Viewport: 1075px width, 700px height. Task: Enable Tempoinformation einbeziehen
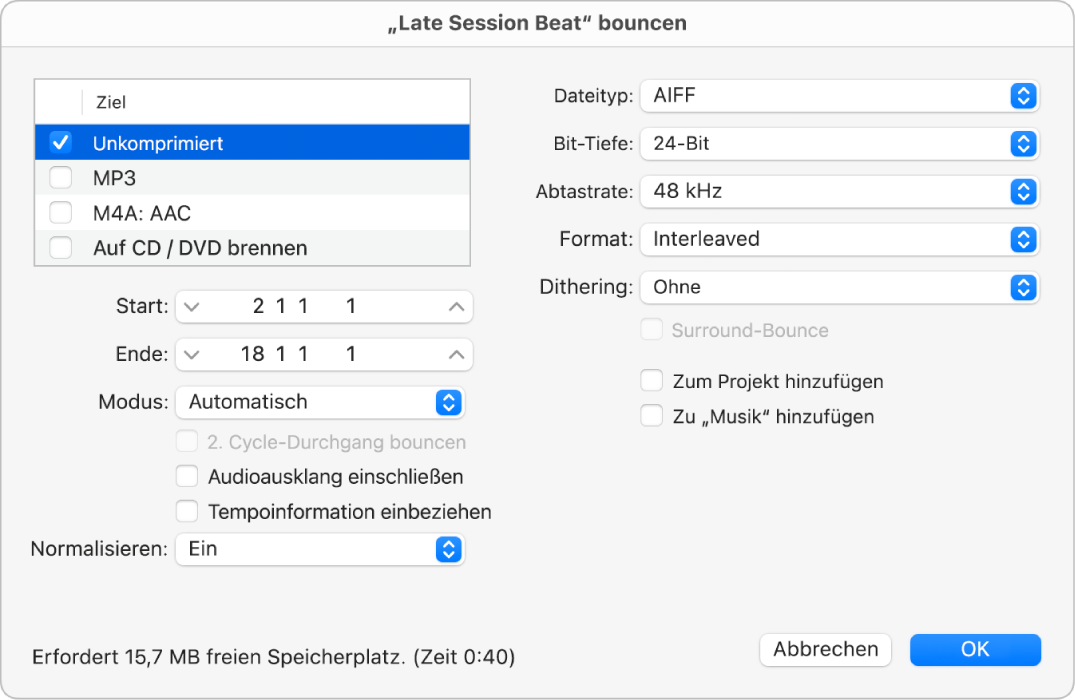click(x=187, y=511)
